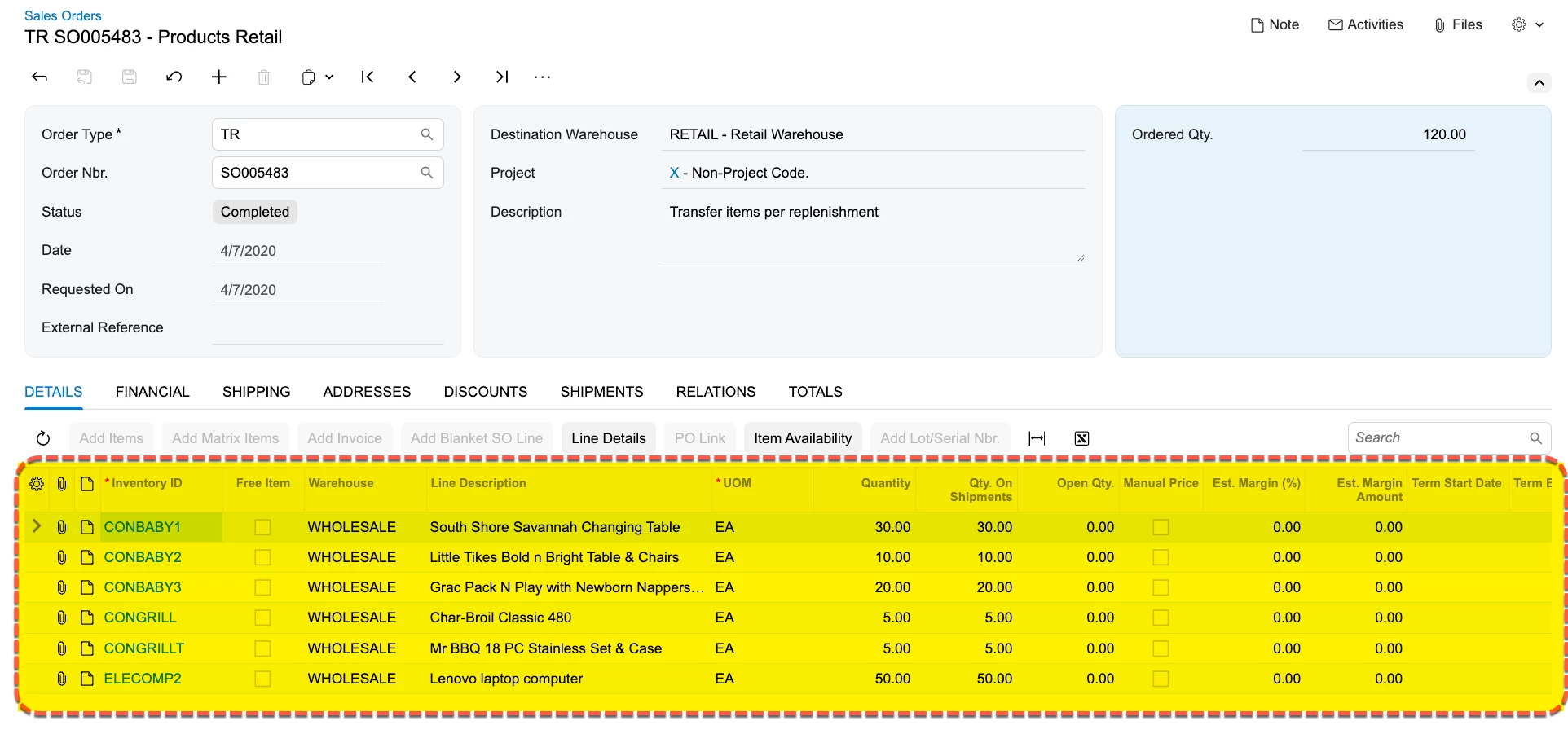Image resolution: width=1568 pixels, height=734 pixels.
Task: Open the more actions ellipsis menu
Action: pyautogui.click(x=542, y=77)
